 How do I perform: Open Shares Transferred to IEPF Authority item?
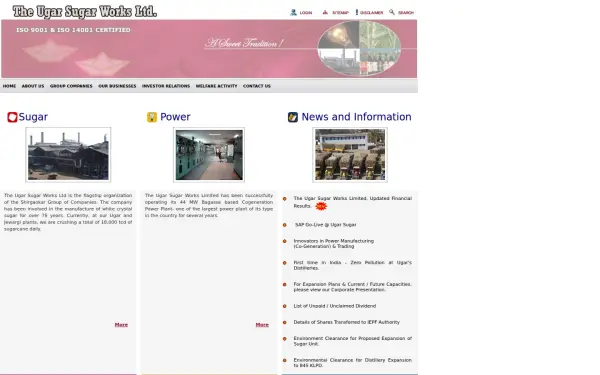click(x=347, y=322)
